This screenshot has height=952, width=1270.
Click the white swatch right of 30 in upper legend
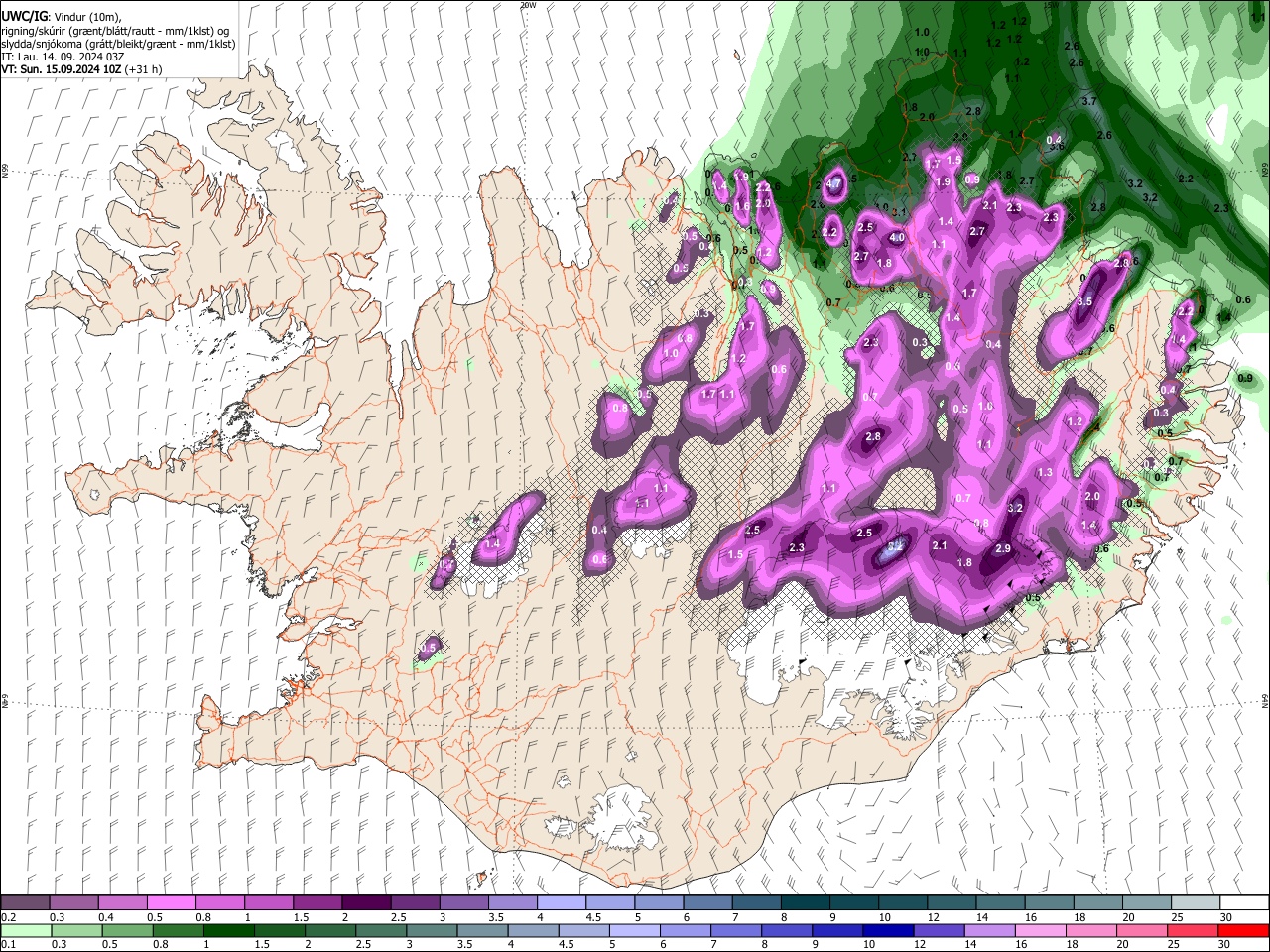(1245, 903)
